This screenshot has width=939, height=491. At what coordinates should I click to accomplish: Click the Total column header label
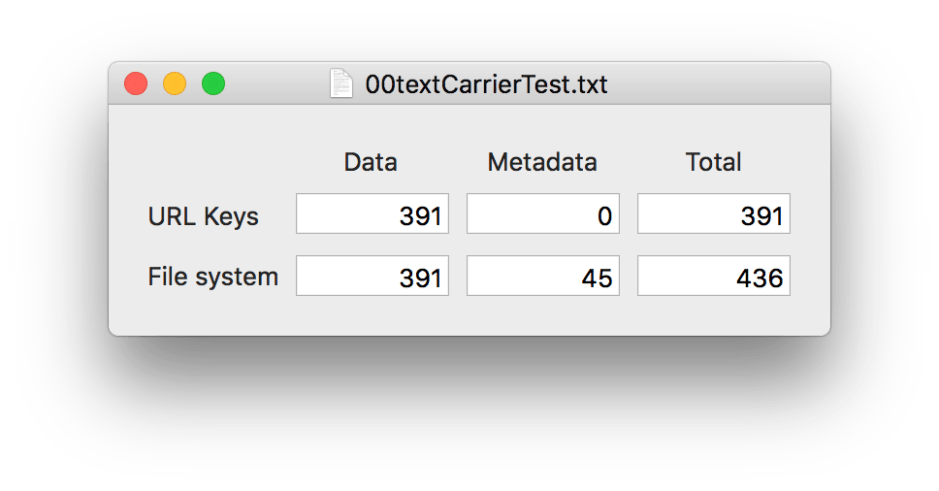coord(713,162)
